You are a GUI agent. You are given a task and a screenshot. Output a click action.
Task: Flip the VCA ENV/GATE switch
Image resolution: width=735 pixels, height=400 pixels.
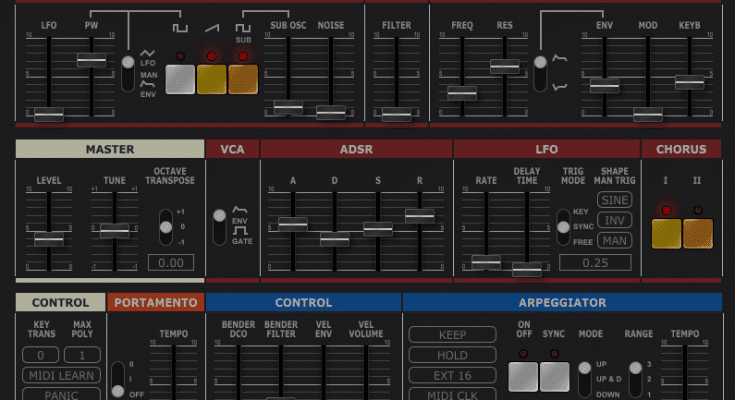(219, 227)
